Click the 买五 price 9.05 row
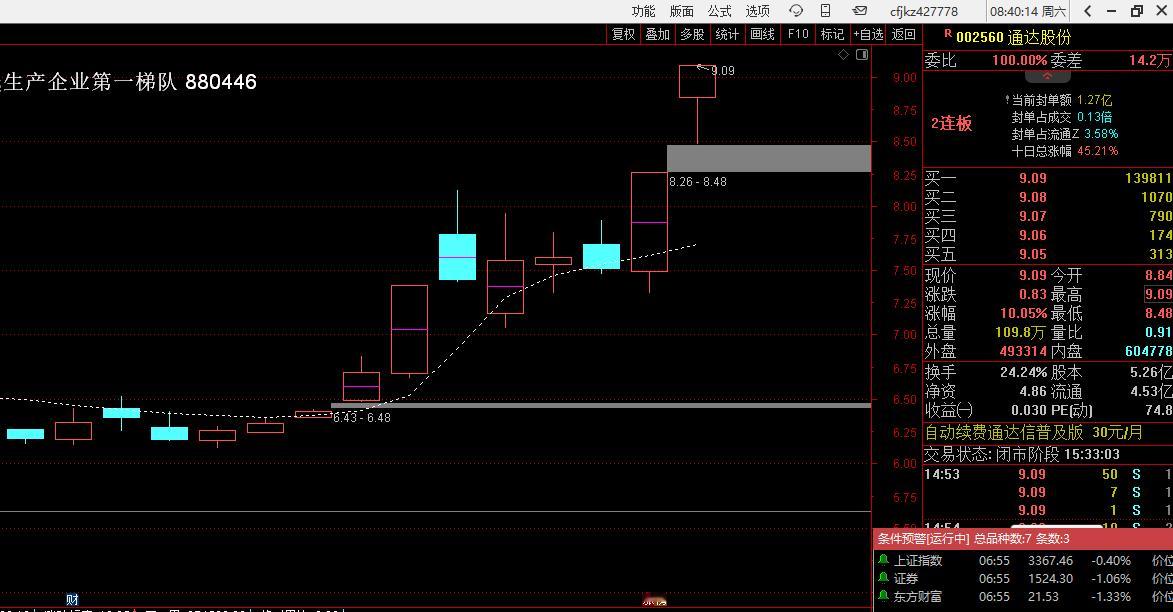The image size is (1173, 612). click(x=1048, y=254)
